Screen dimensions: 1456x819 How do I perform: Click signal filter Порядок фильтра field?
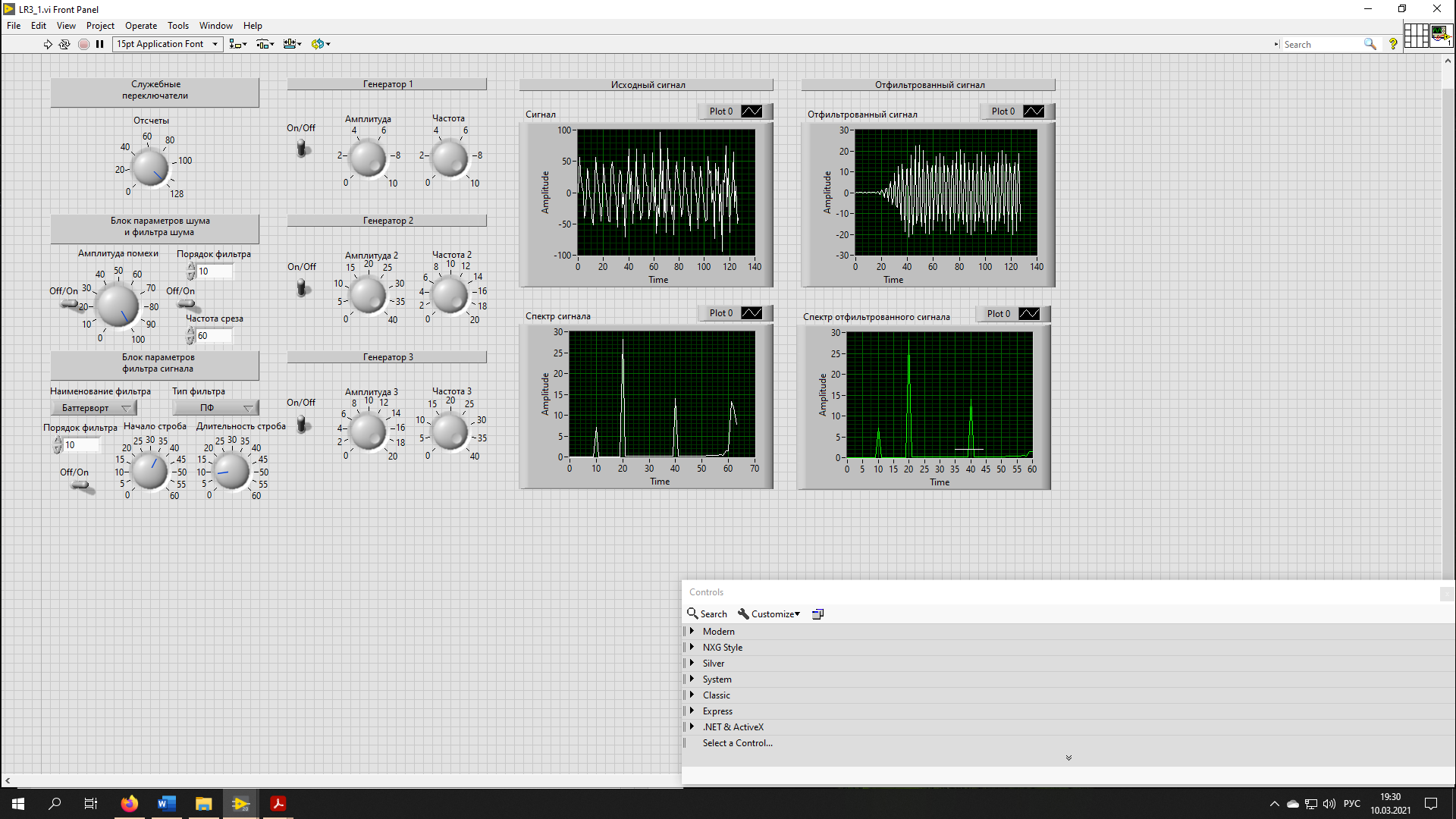point(82,445)
